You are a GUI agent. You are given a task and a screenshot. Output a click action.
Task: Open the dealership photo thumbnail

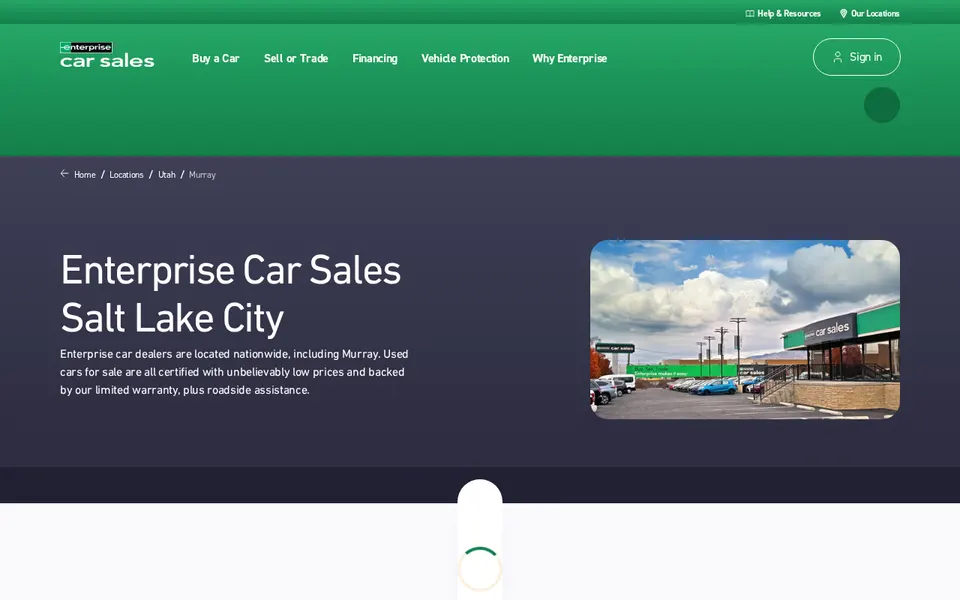(x=745, y=329)
